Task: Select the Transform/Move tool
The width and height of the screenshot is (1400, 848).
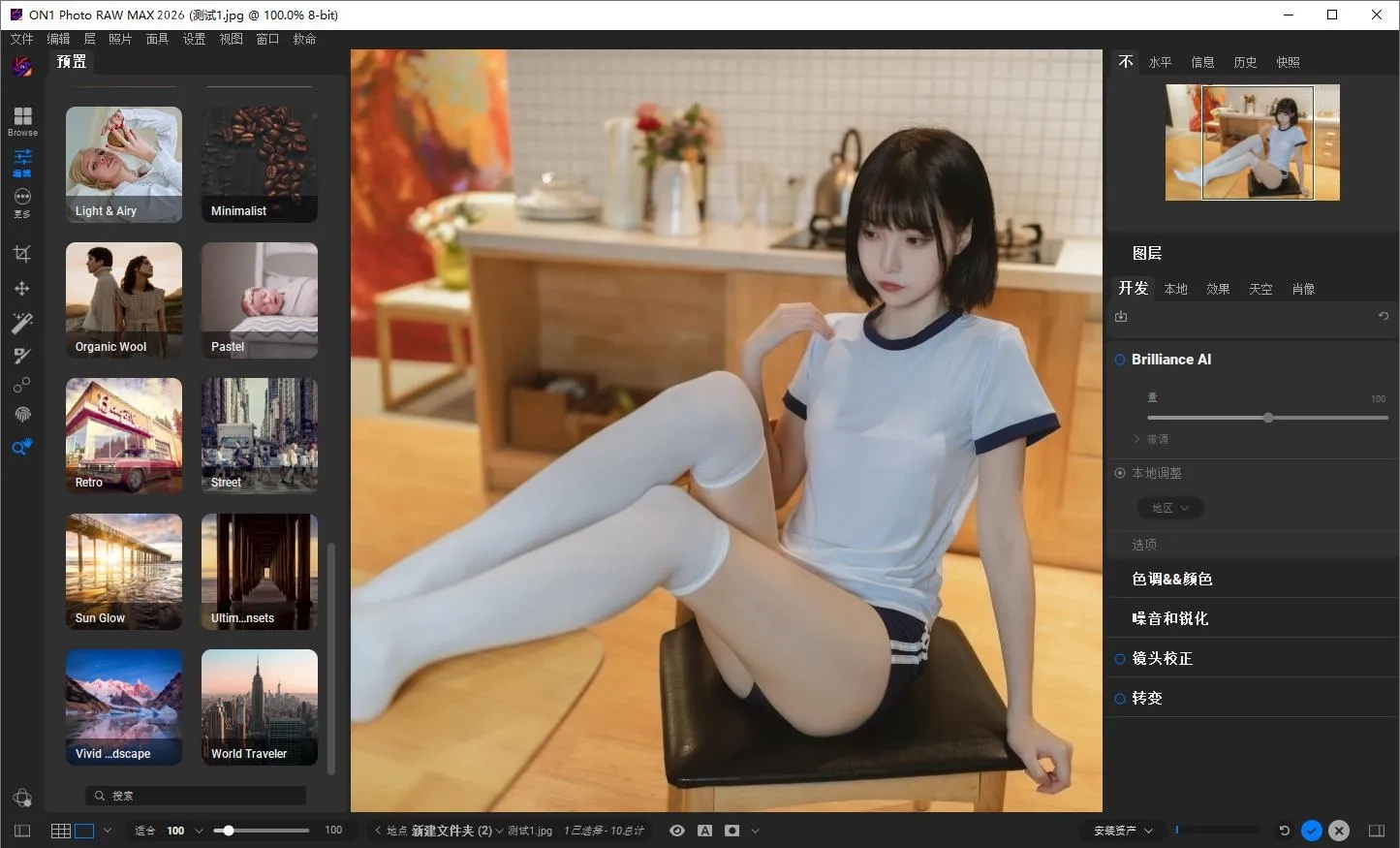Action: (x=22, y=288)
